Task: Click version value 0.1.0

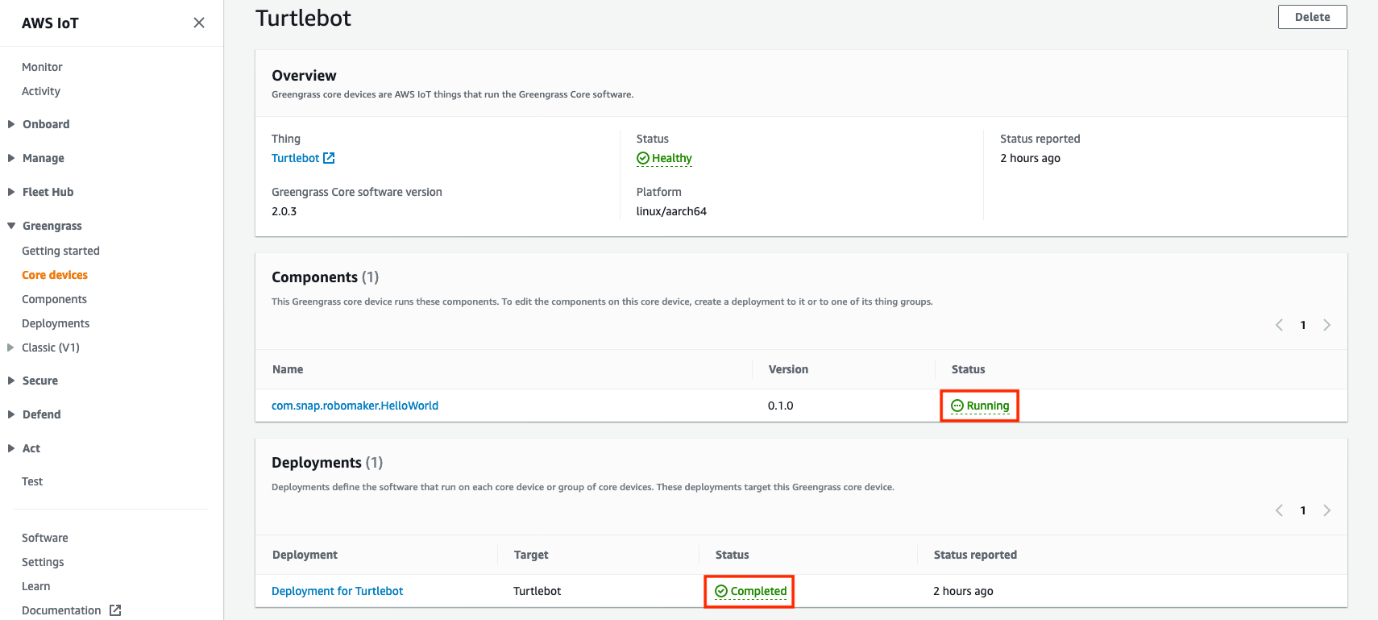Action: click(781, 406)
